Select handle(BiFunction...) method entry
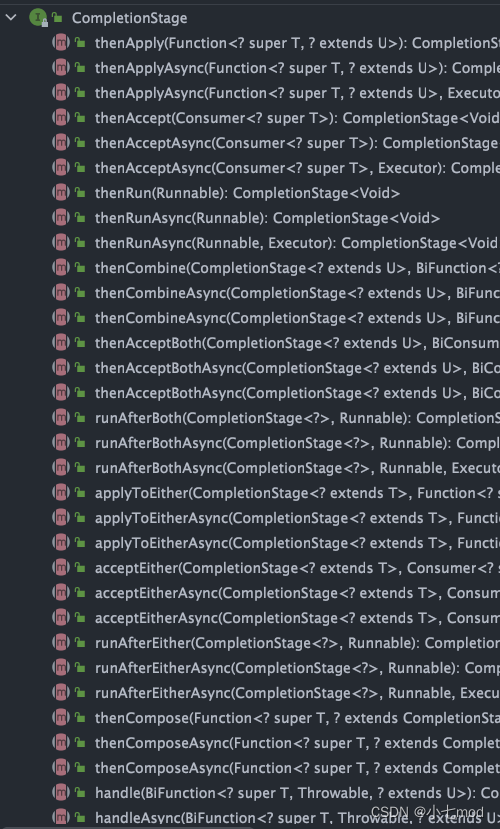 297,793
